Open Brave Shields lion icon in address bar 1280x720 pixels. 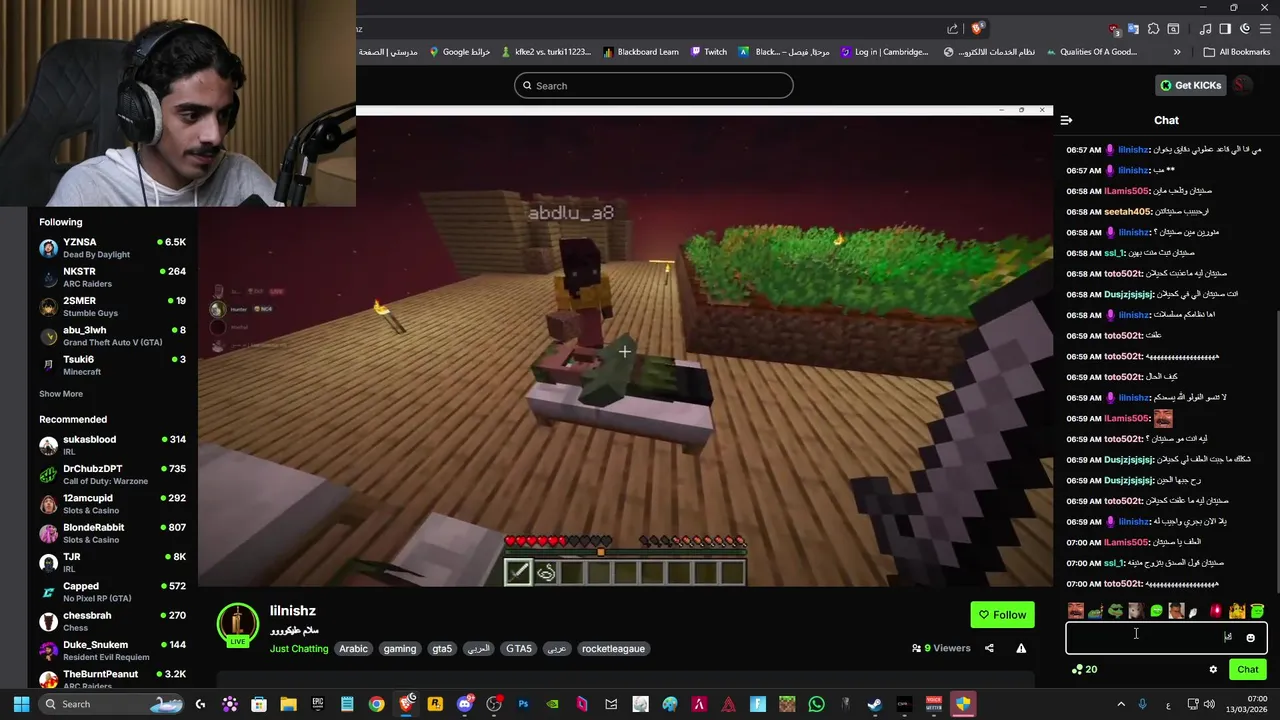977,28
